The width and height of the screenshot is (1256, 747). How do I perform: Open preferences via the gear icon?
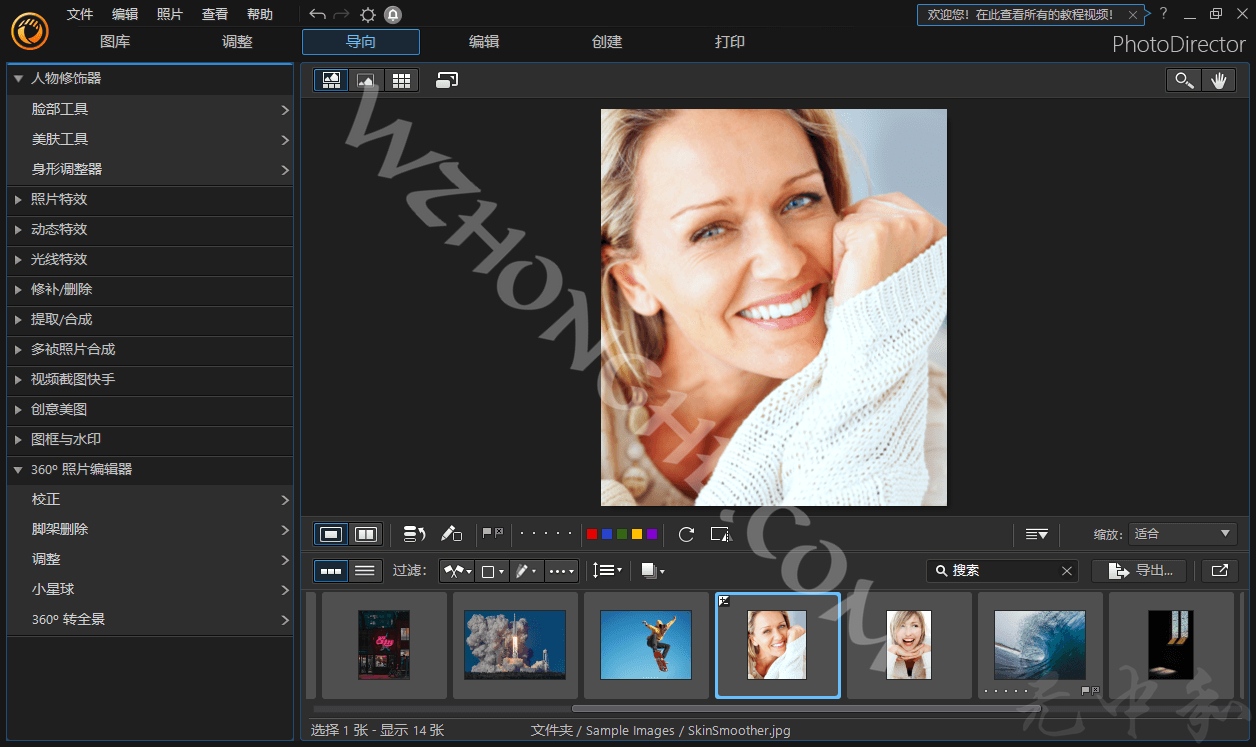click(368, 14)
